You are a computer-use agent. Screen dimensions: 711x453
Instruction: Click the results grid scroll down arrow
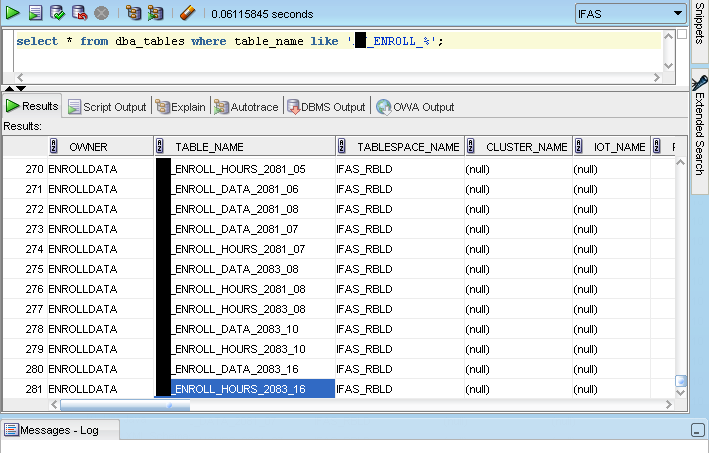(x=681, y=393)
